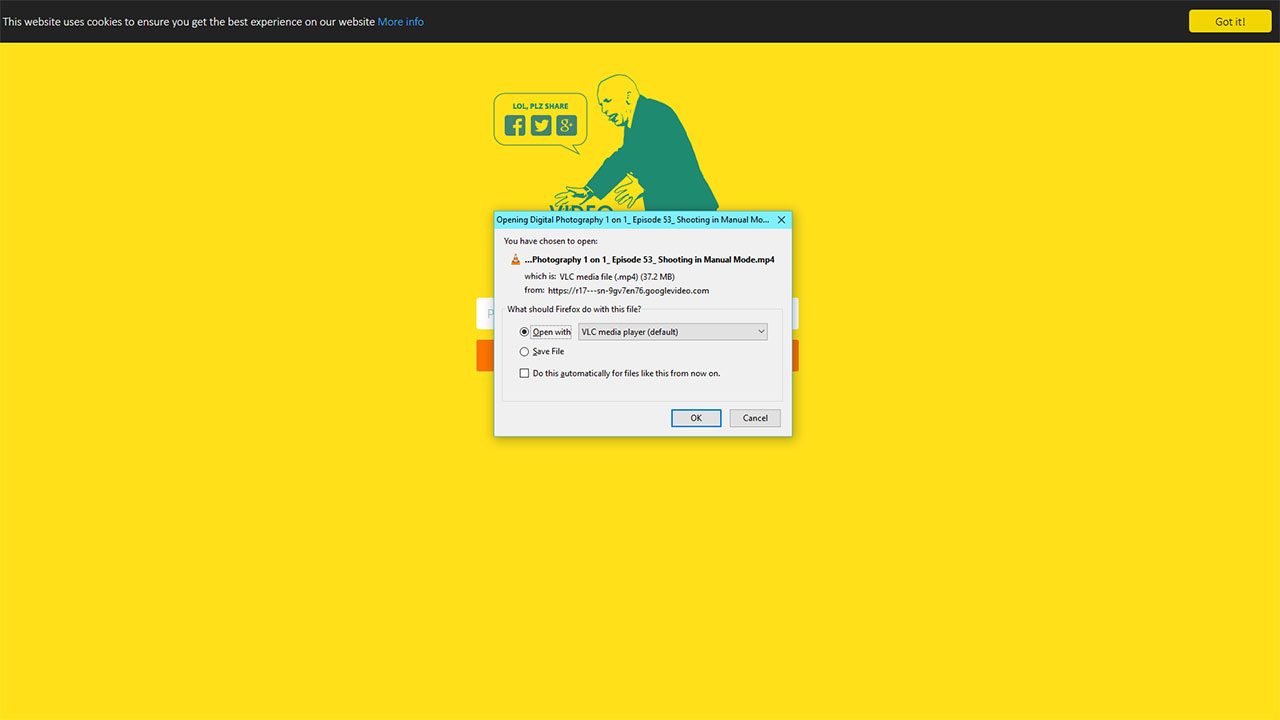The width and height of the screenshot is (1280, 720).
Task: Click the googlevideo.com source URL text
Action: click(x=628, y=291)
